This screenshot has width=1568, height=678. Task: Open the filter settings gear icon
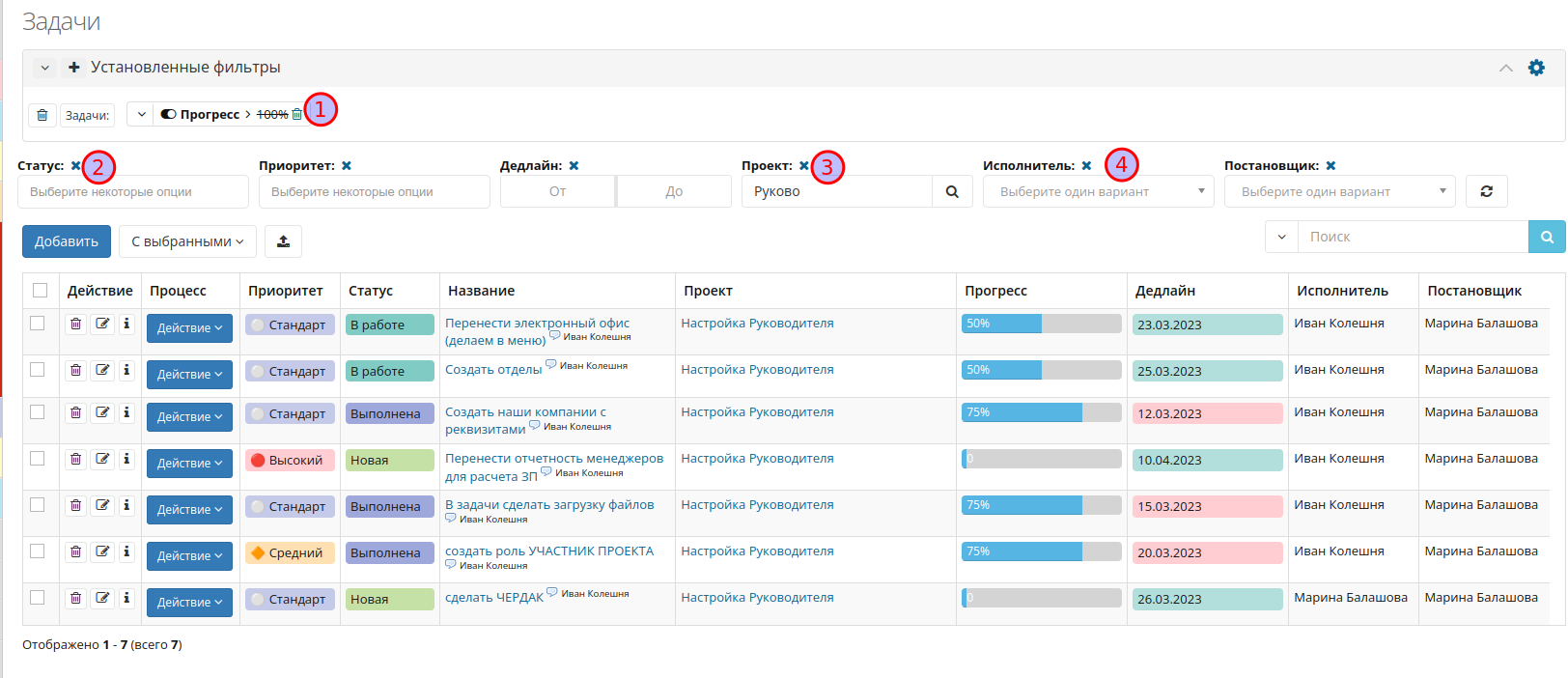pos(1536,68)
